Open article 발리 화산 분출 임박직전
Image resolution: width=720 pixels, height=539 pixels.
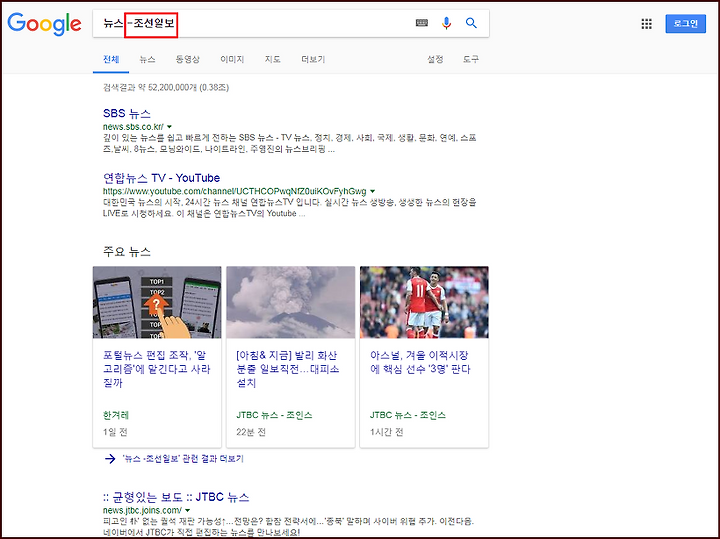pos(288,369)
